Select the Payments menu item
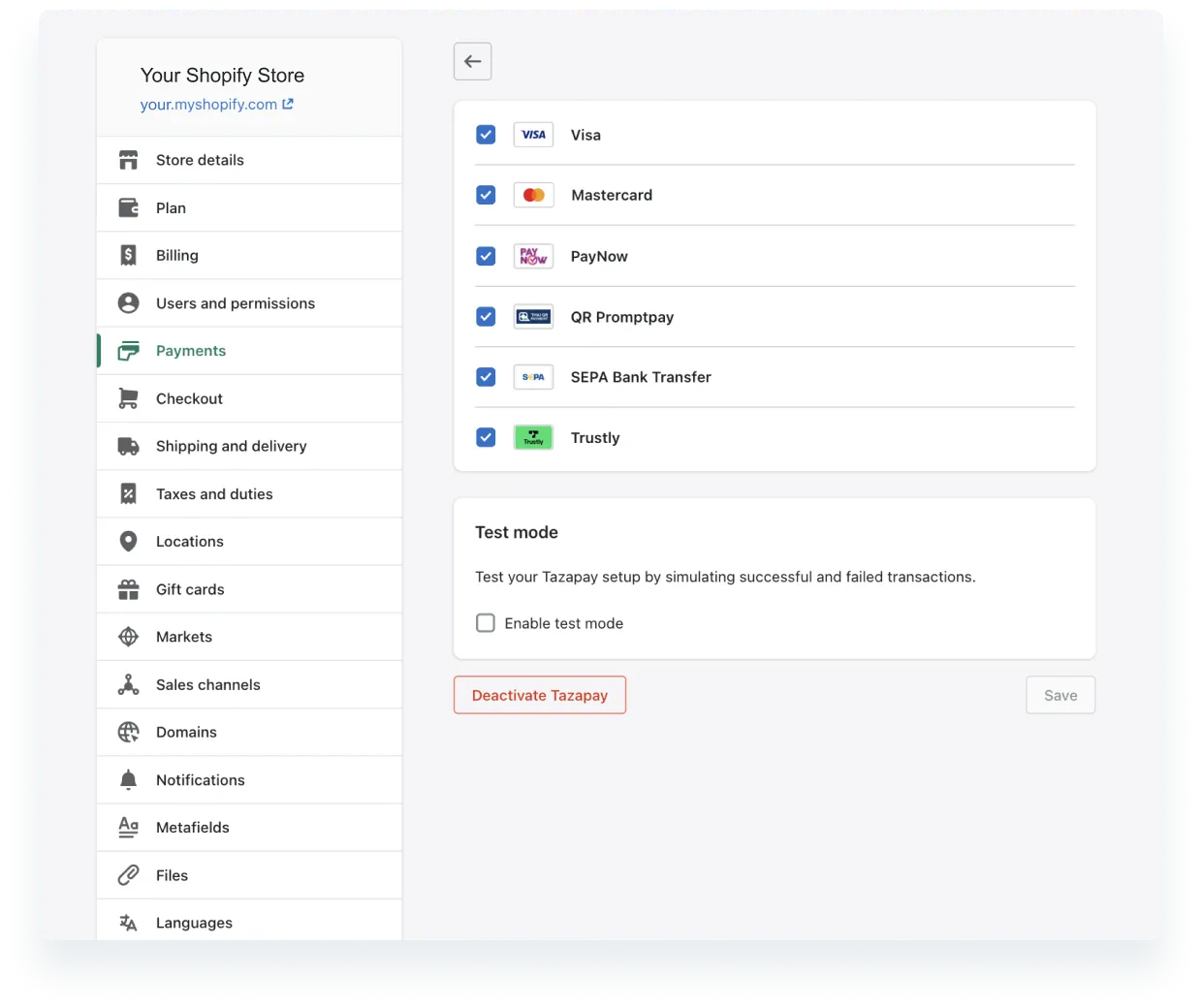Image resolution: width=1202 pixels, height=1008 pixels. [249, 351]
